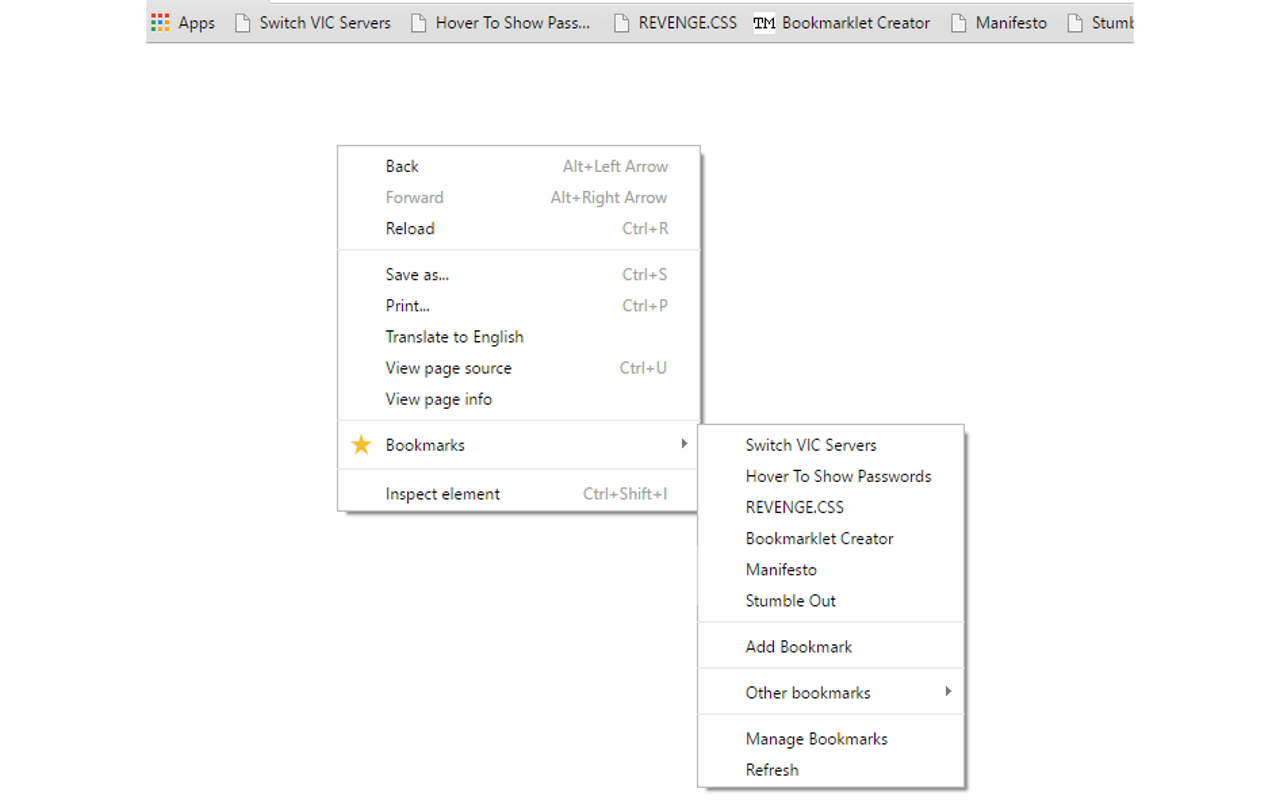Open Switch VIC Servers in the submenu
This screenshot has width=1280, height=800.
coord(831,445)
